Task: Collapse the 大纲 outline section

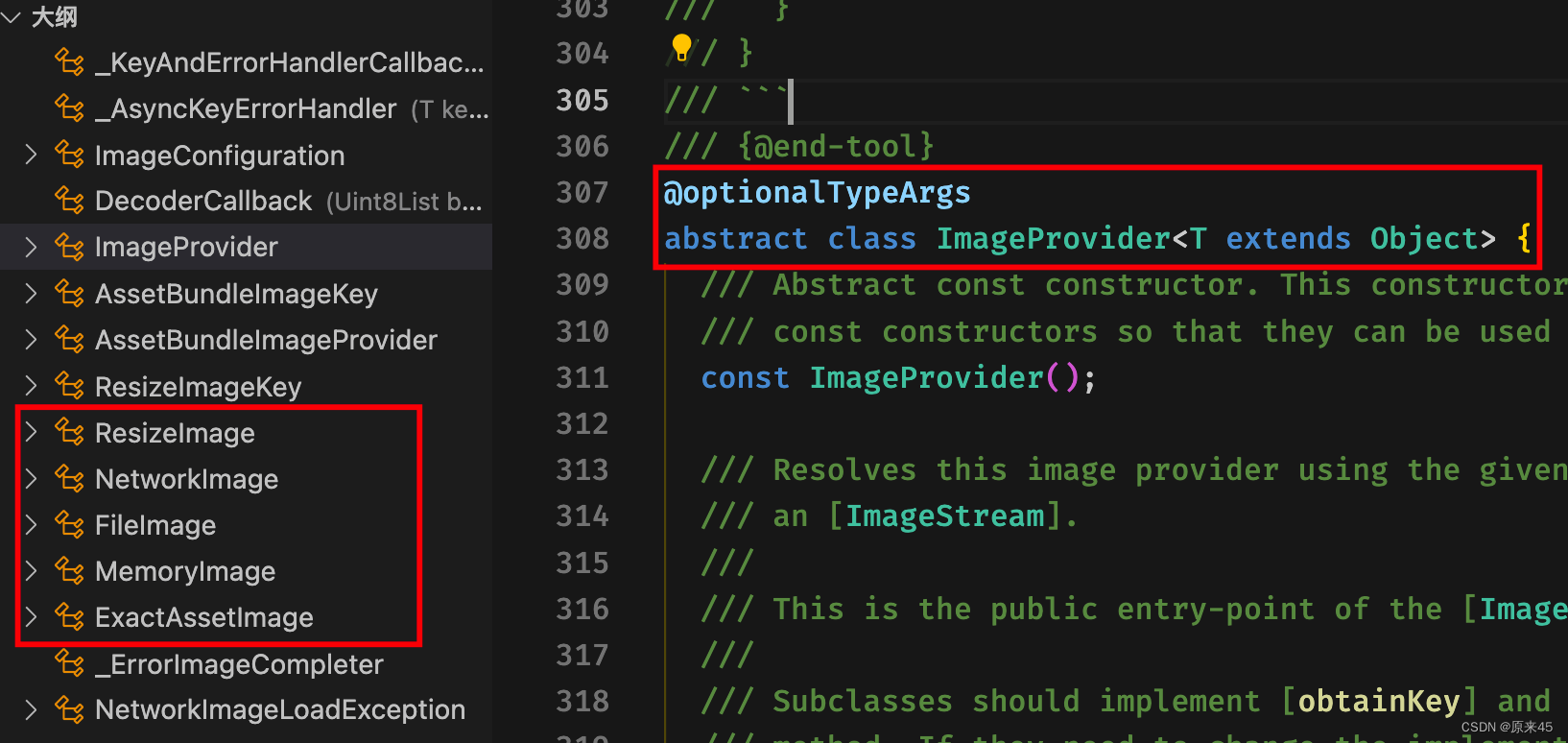Action: tap(11, 17)
